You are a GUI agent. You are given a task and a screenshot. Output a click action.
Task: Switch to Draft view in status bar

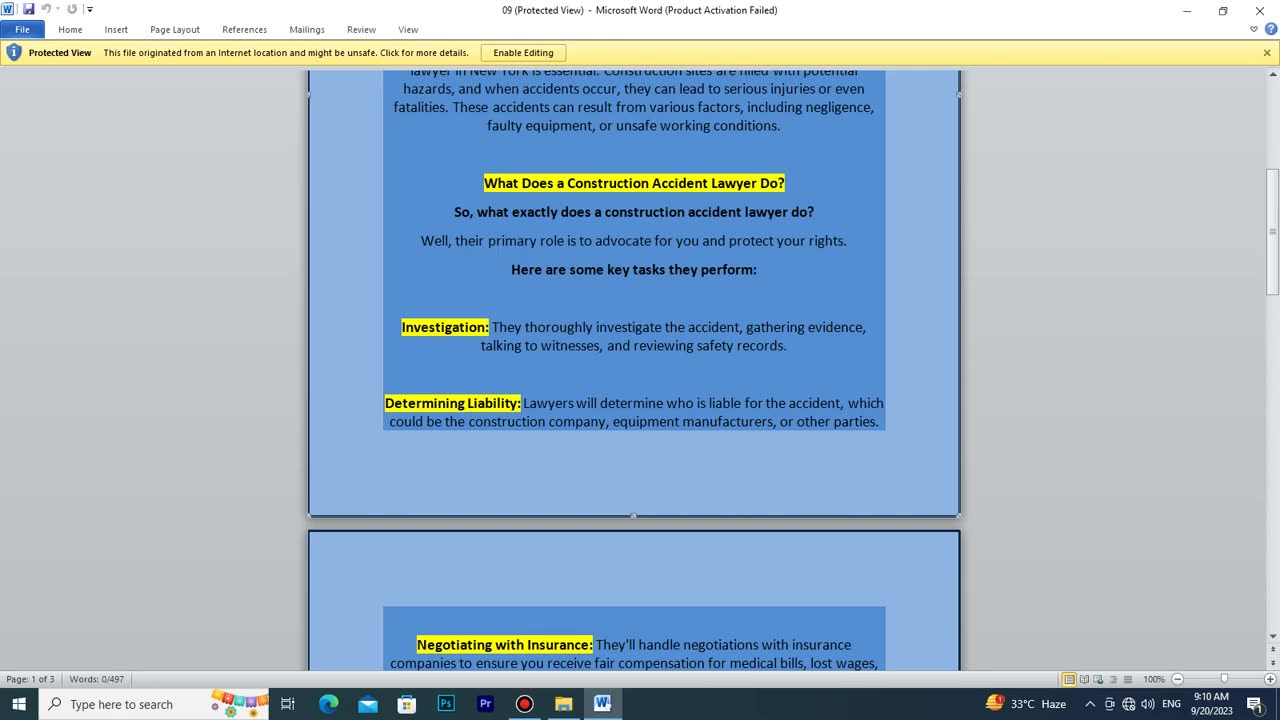tap(1127, 680)
